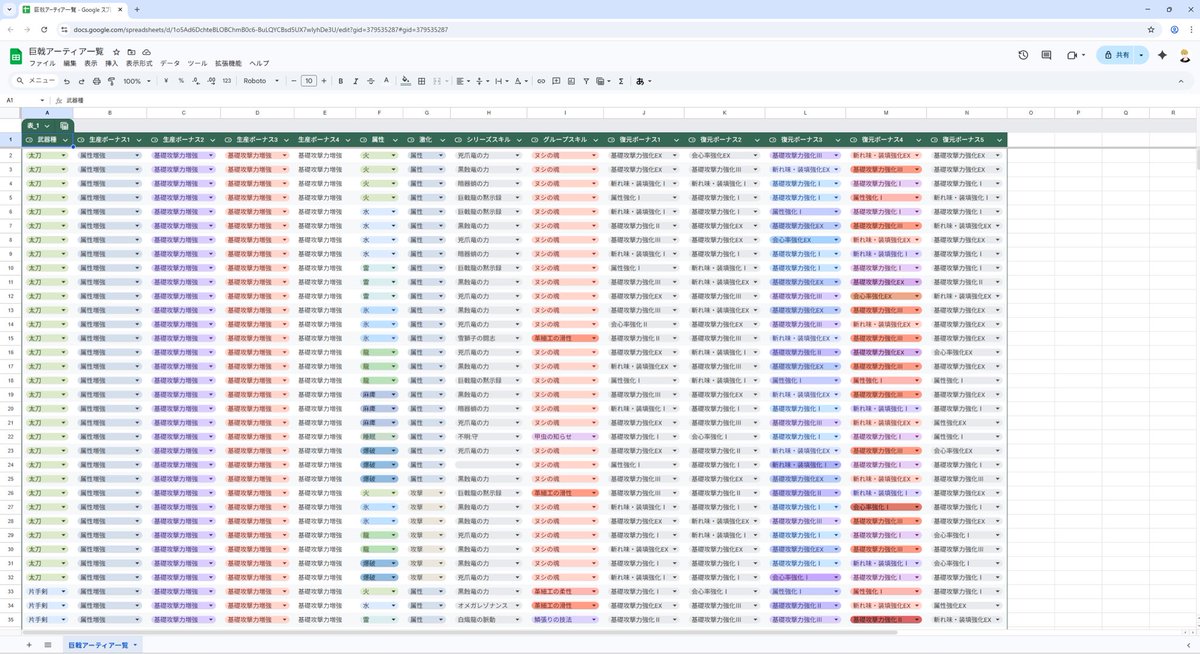Star this spreadsheet document

pos(116,51)
